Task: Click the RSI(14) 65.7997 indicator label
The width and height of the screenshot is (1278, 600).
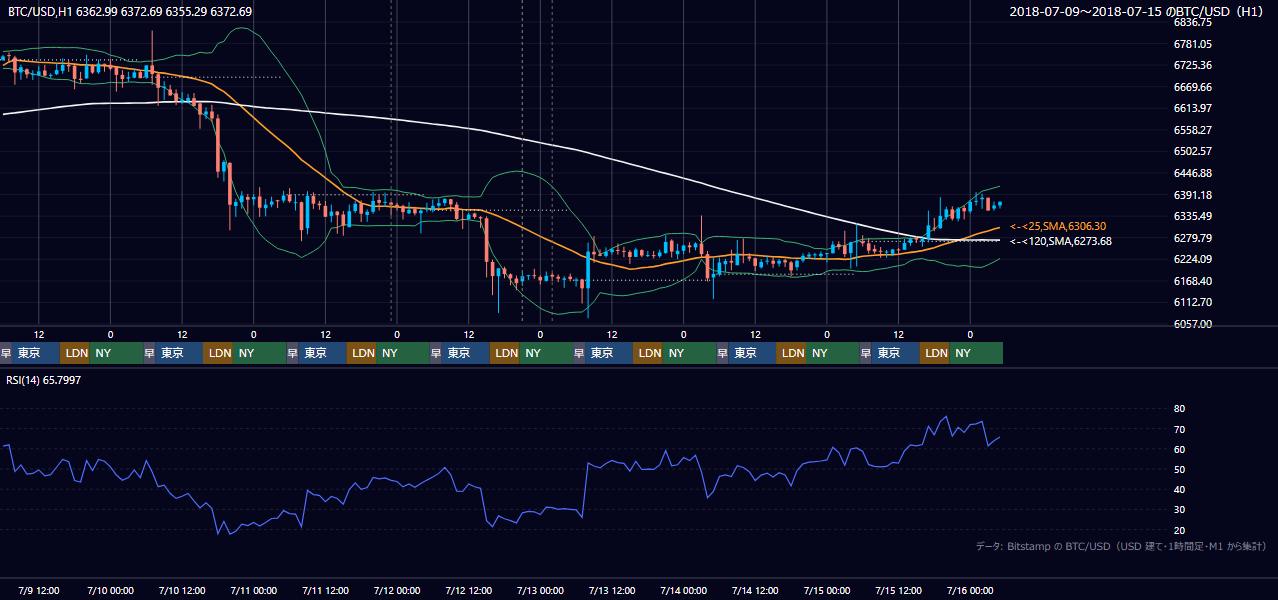Action: [45, 381]
